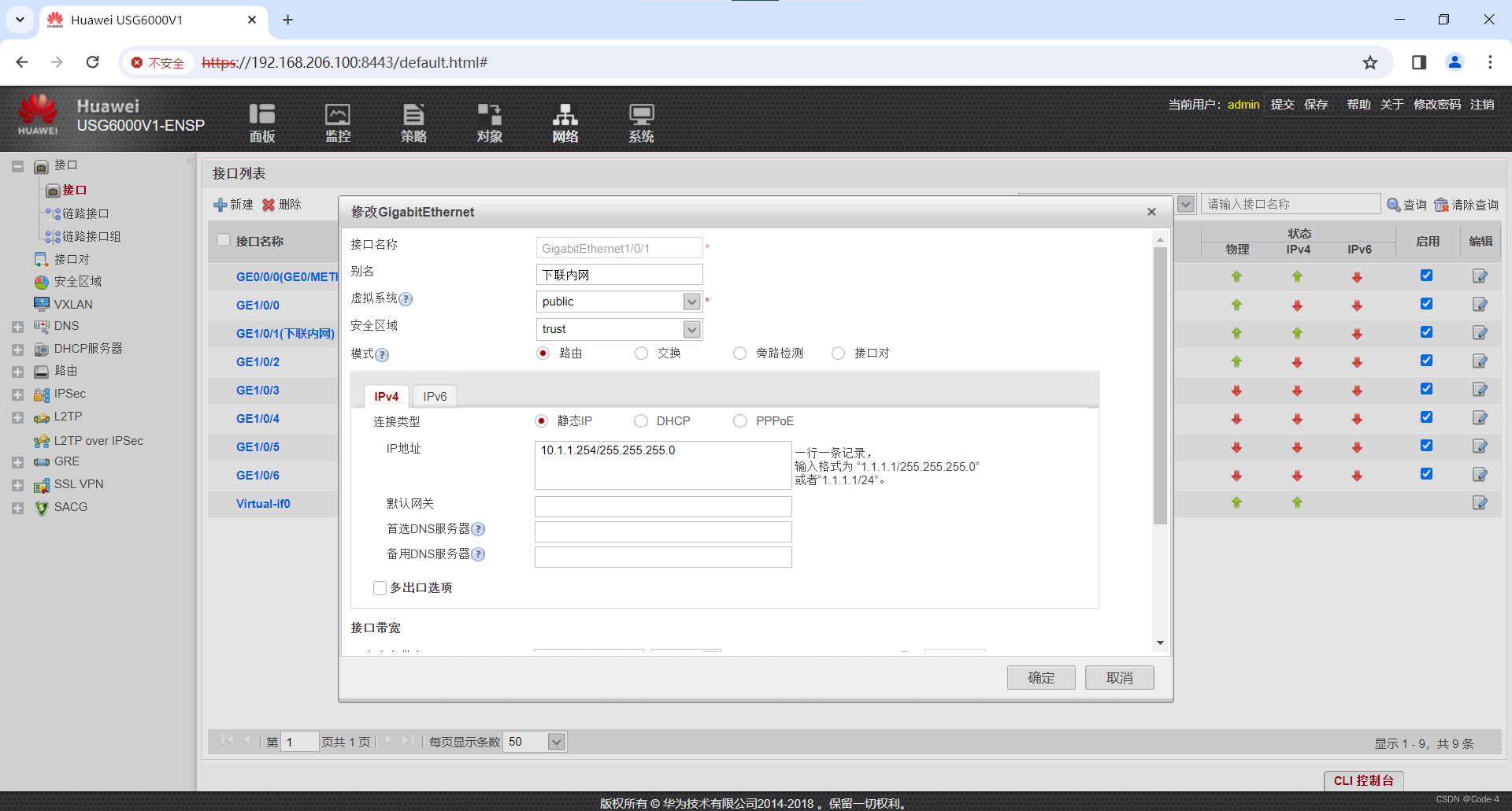Click the 请输入接口名称 search field

pyautogui.click(x=1290, y=204)
